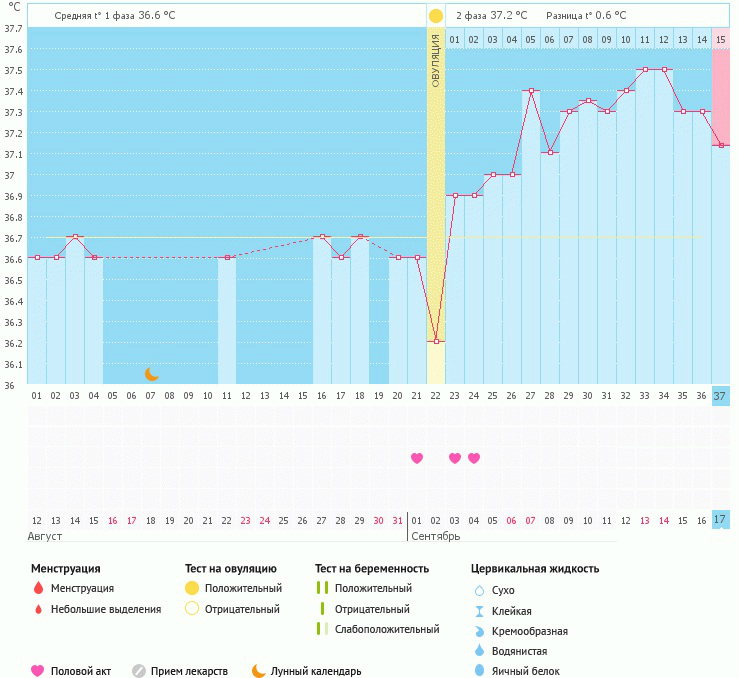Click the Половой акт heart icon in the legend
The width and height of the screenshot is (739, 678).
(x=38, y=671)
